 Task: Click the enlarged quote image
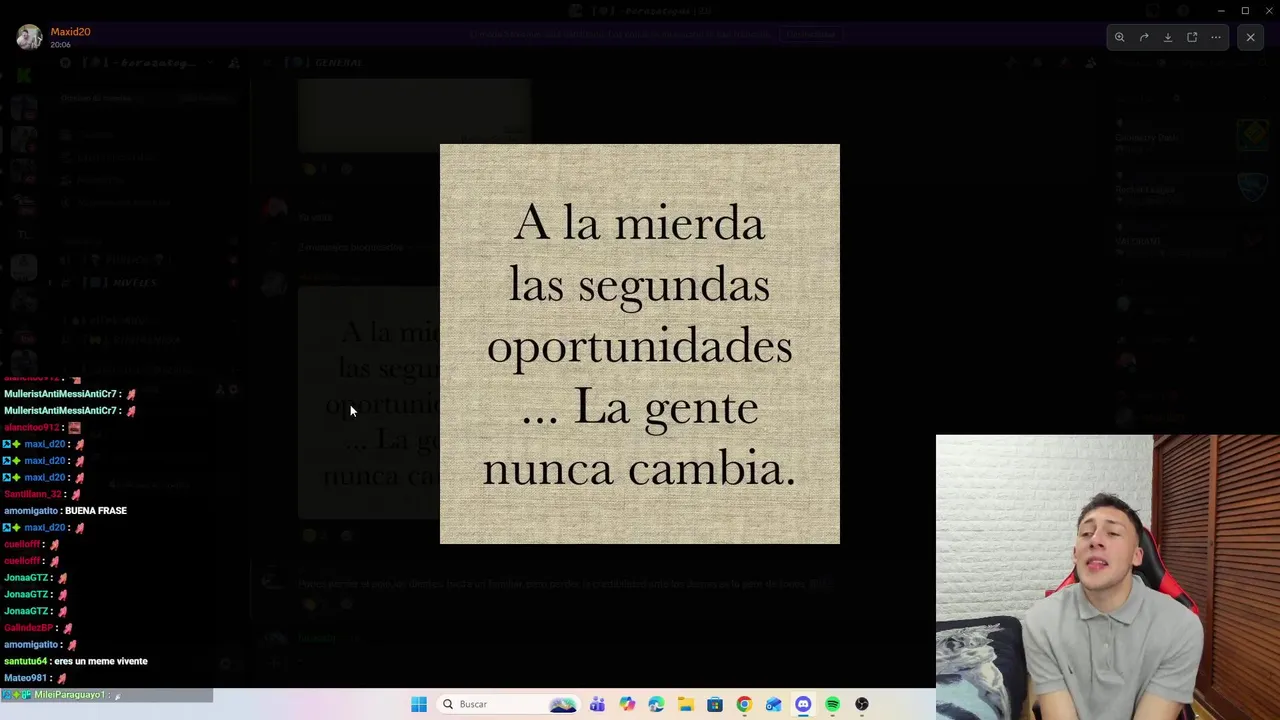pos(640,344)
